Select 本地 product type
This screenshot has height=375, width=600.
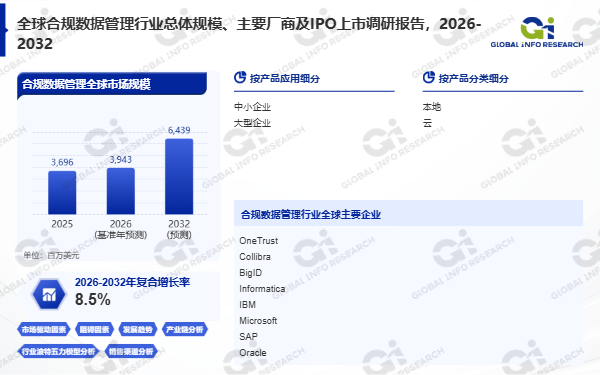pyautogui.click(x=432, y=107)
